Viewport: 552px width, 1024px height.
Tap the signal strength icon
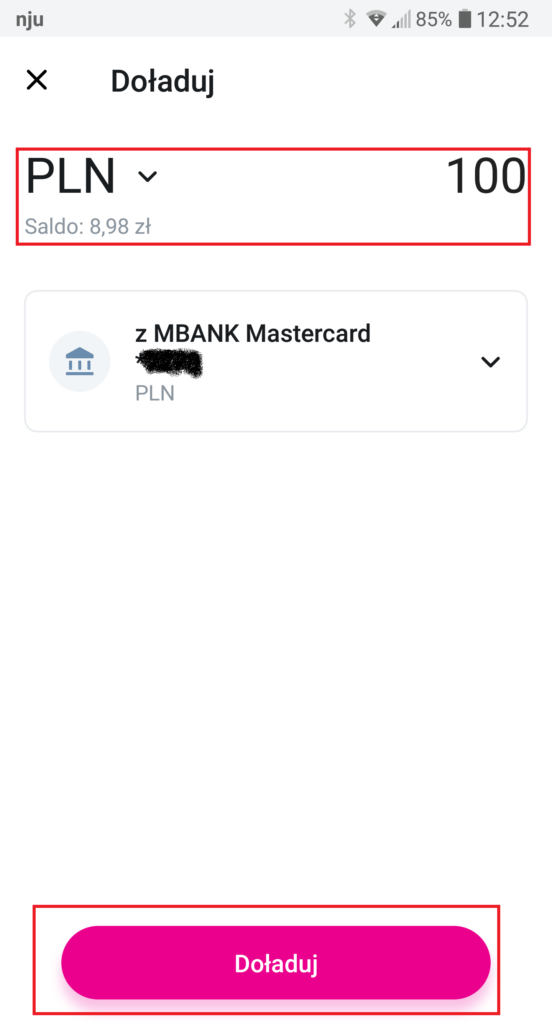point(401,20)
